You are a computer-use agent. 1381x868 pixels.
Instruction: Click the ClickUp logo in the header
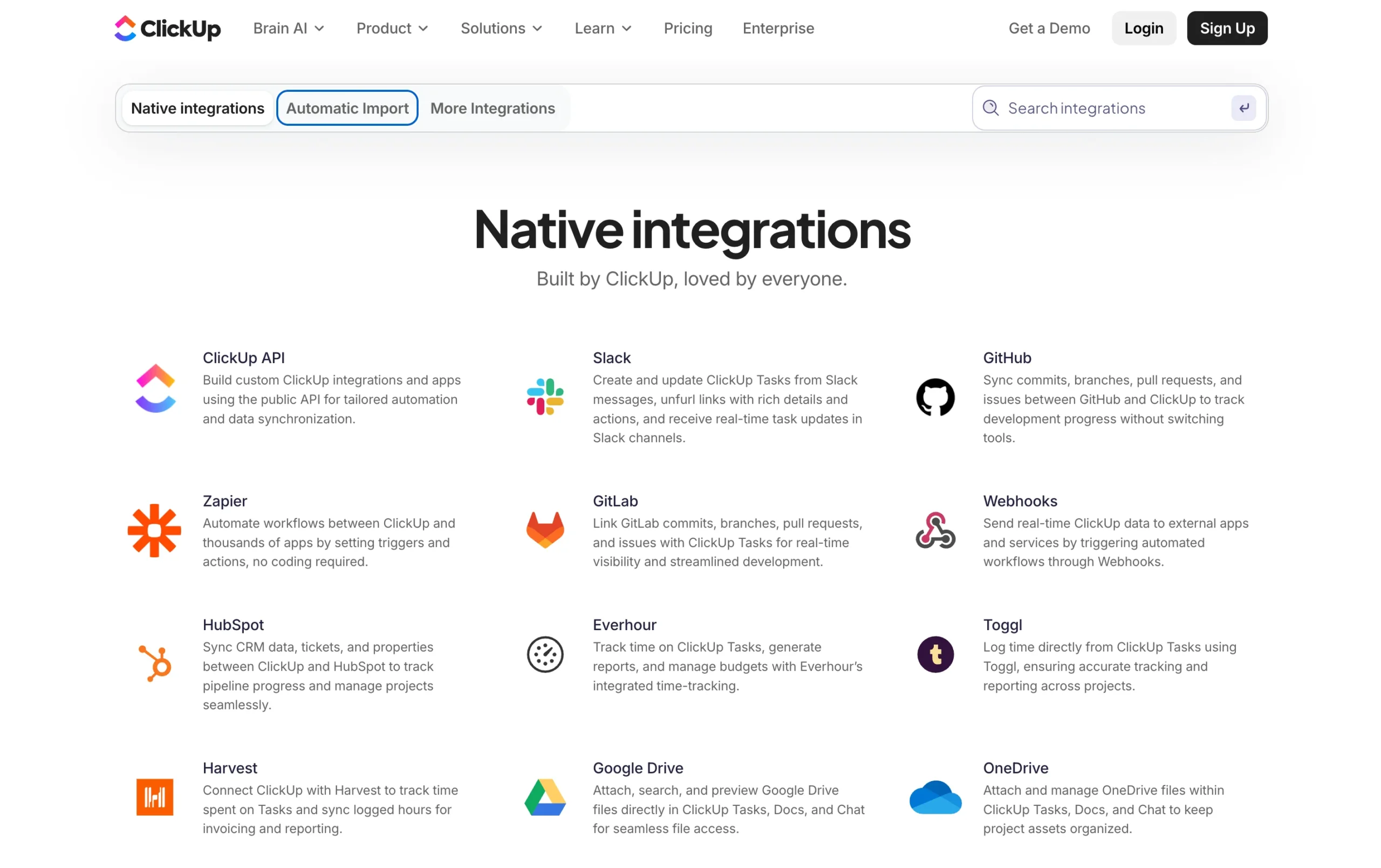[167, 28]
